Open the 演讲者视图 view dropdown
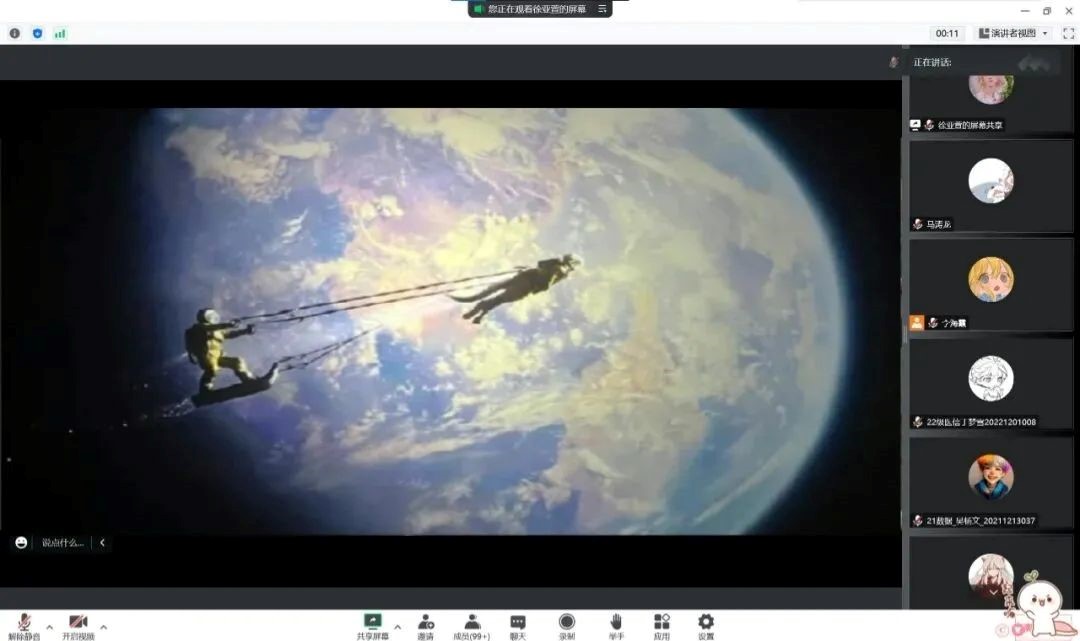The height and width of the screenshot is (641, 1080). pyautogui.click(x=1013, y=33)
